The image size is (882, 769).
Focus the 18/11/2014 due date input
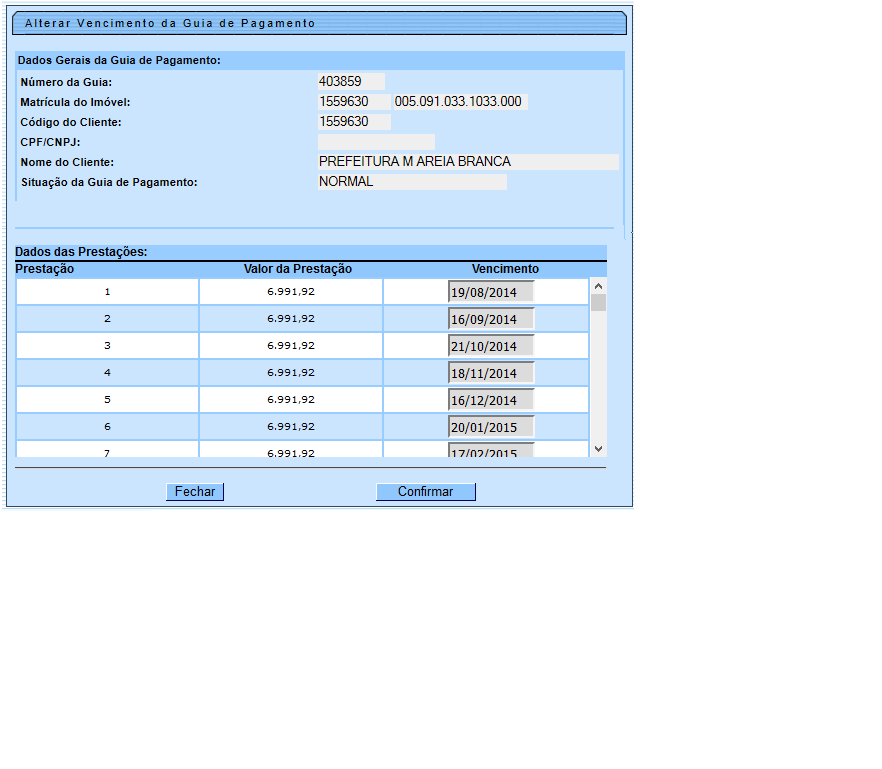point(491,373)
